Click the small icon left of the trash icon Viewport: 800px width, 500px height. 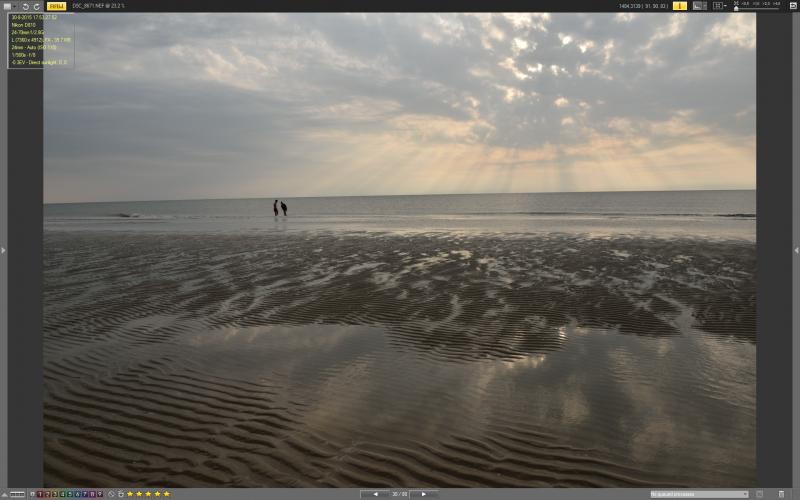pos(759,494)
